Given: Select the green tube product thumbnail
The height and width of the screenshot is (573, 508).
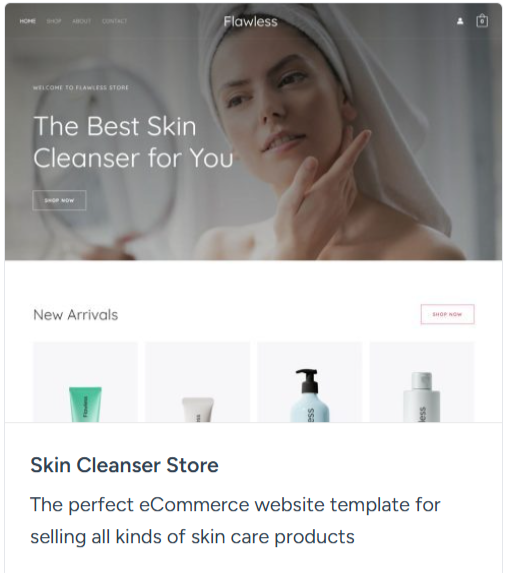Looking at the screenshot, I should 86,382.
